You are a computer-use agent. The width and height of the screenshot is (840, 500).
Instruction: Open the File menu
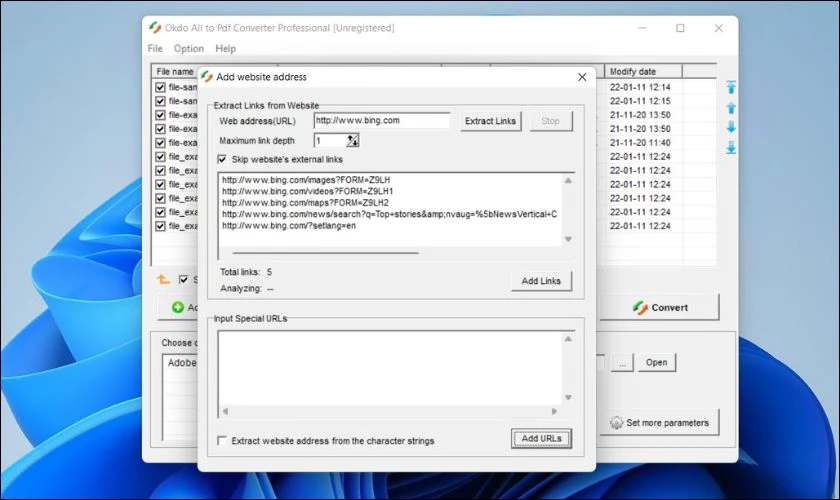[x=155, y=48]
